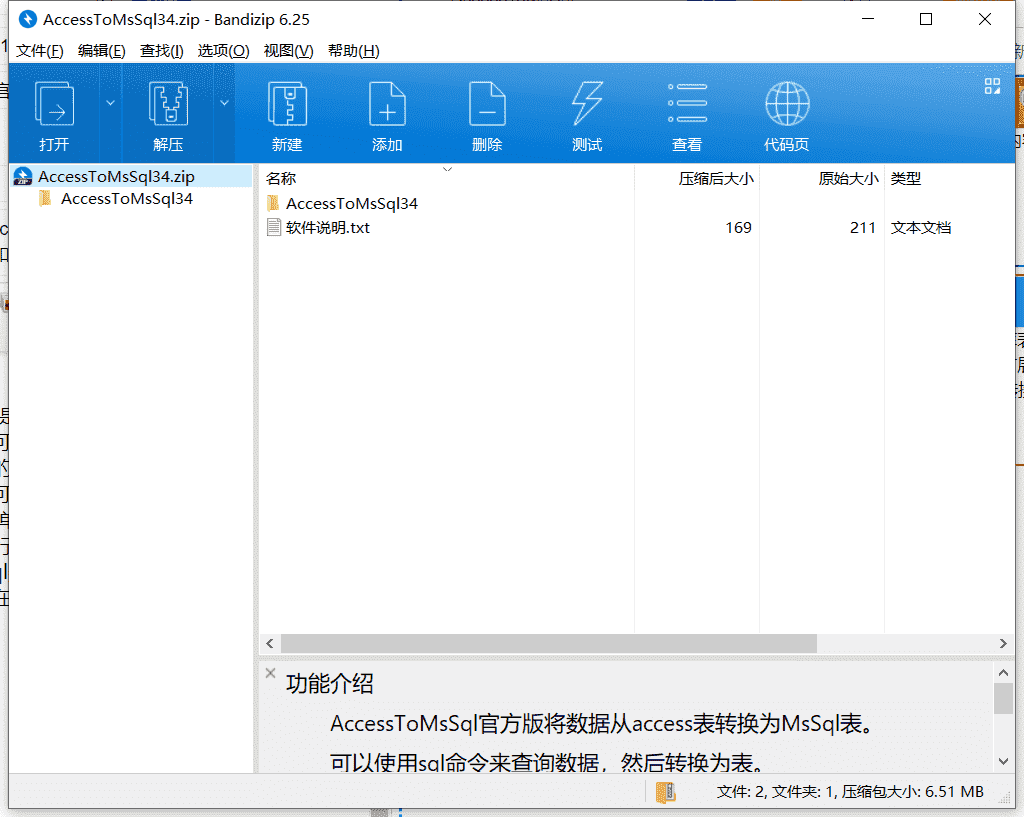Expand the Open button dropdown arrow
1024x817 pixels.
click(x=110, y=103)
